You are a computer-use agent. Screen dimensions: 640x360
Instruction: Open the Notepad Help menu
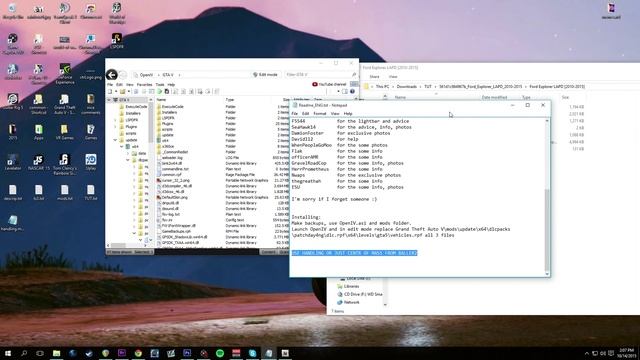tap(348, 113)
